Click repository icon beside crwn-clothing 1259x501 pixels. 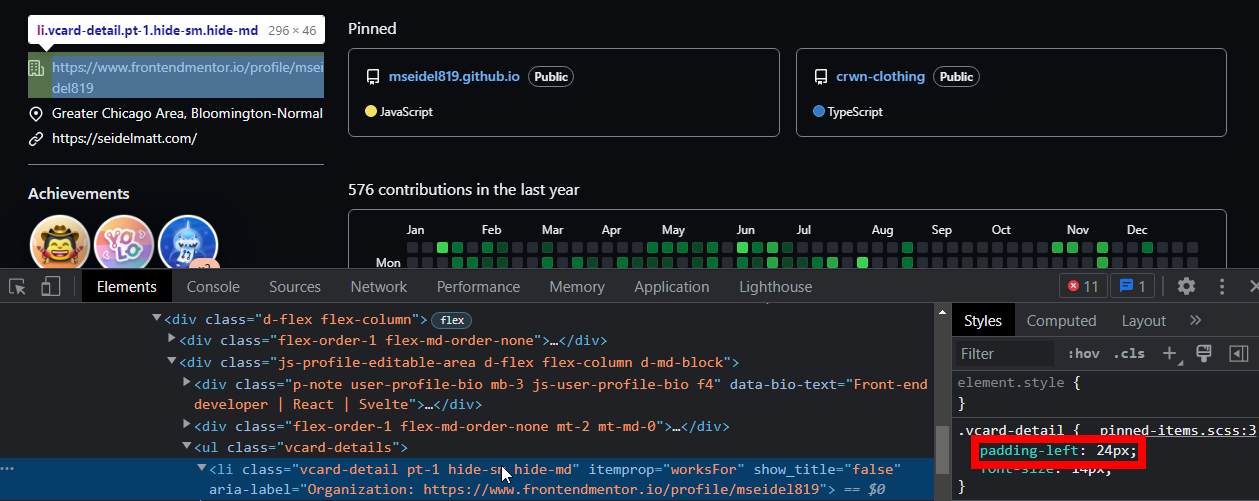[820, 77]
